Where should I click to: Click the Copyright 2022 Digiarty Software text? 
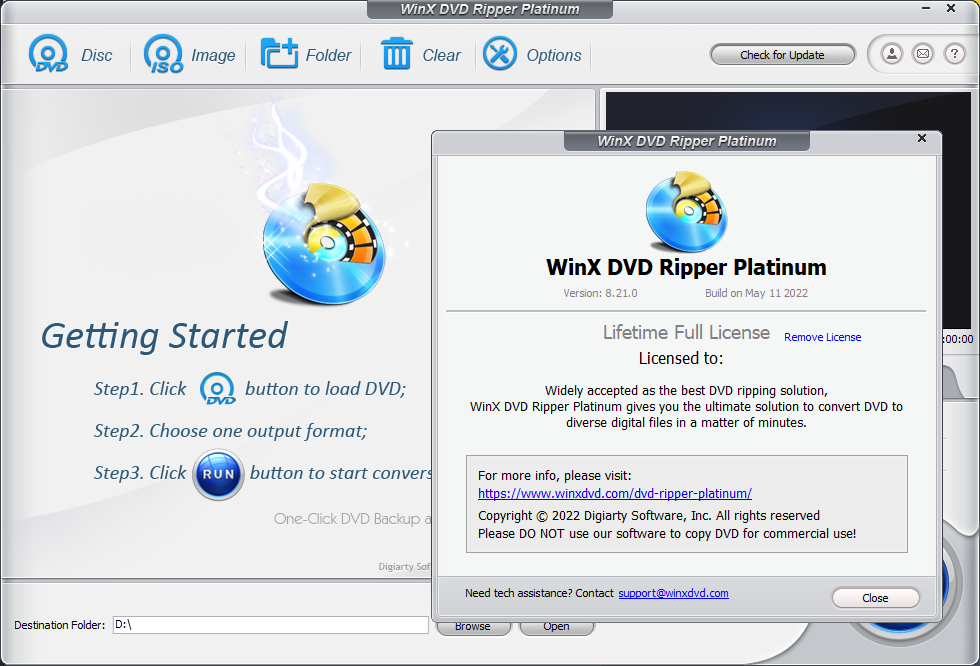pos(649,515)
